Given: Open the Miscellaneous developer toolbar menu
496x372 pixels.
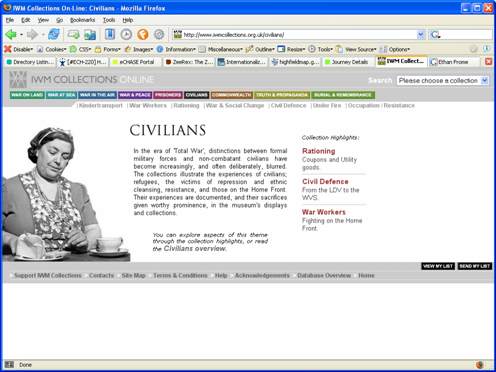Looking at the screenshot, I should click(x=221, y=49).
